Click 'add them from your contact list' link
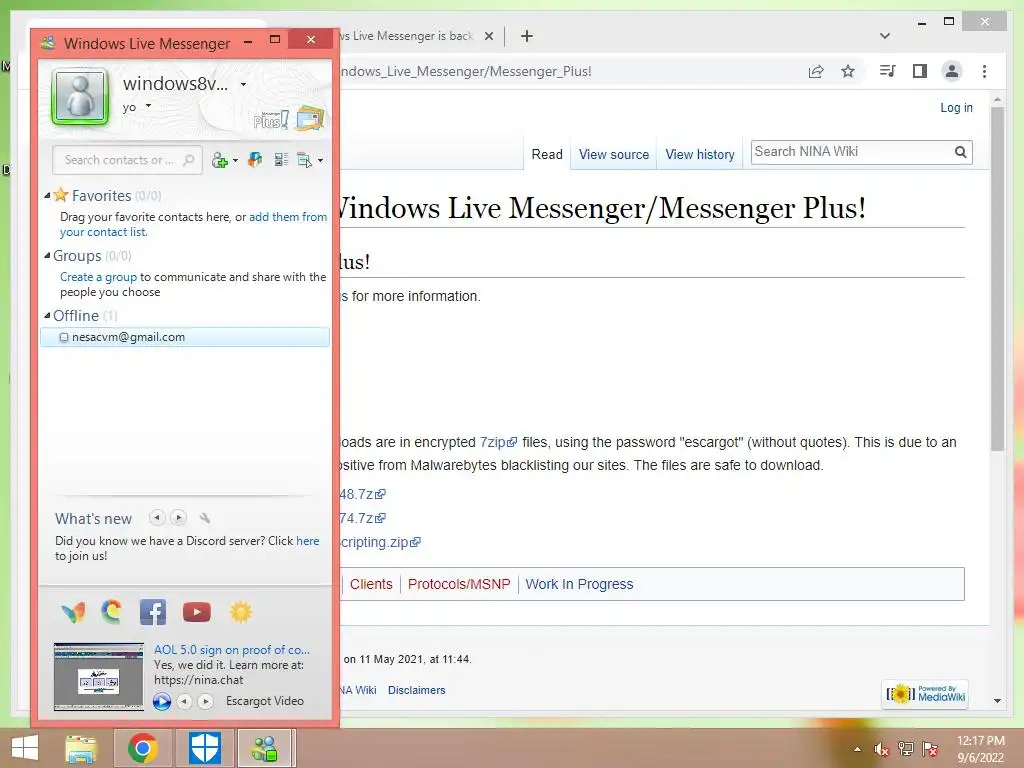 point(287,217)
